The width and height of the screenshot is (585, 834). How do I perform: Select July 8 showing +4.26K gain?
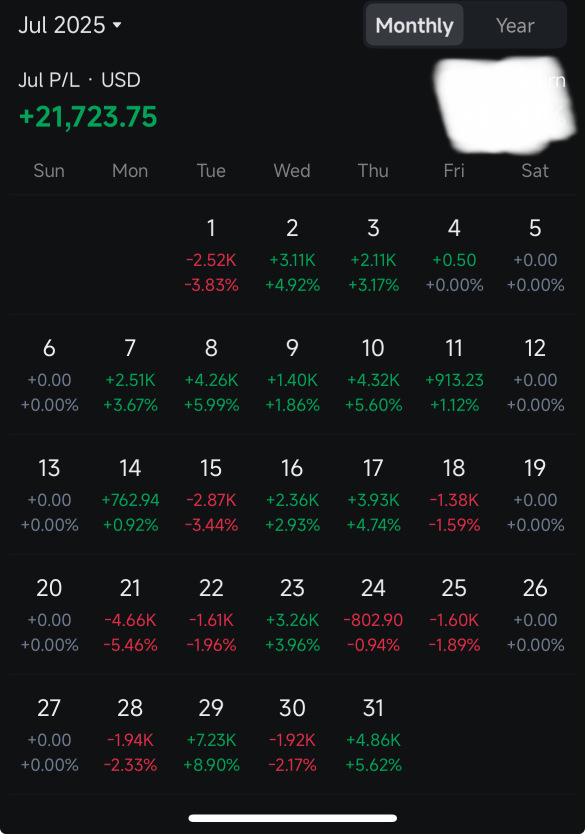pos(211,376)
